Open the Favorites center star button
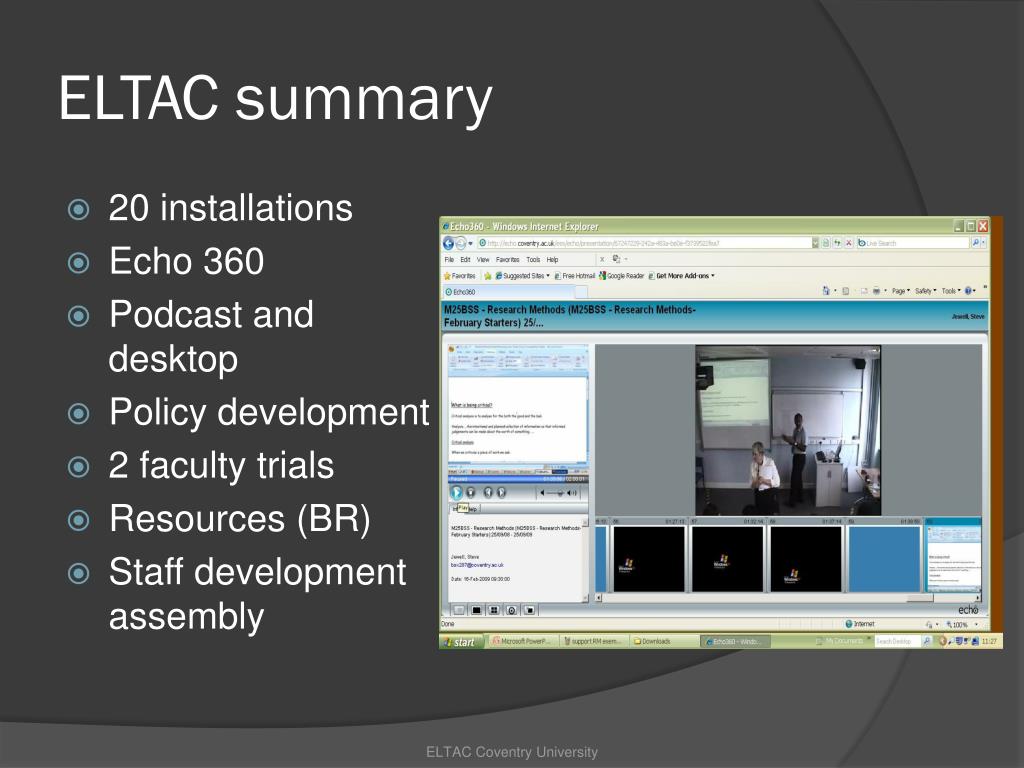Image resolution: width=1024 pixels, height=768 pixels. tap(460, 276)
